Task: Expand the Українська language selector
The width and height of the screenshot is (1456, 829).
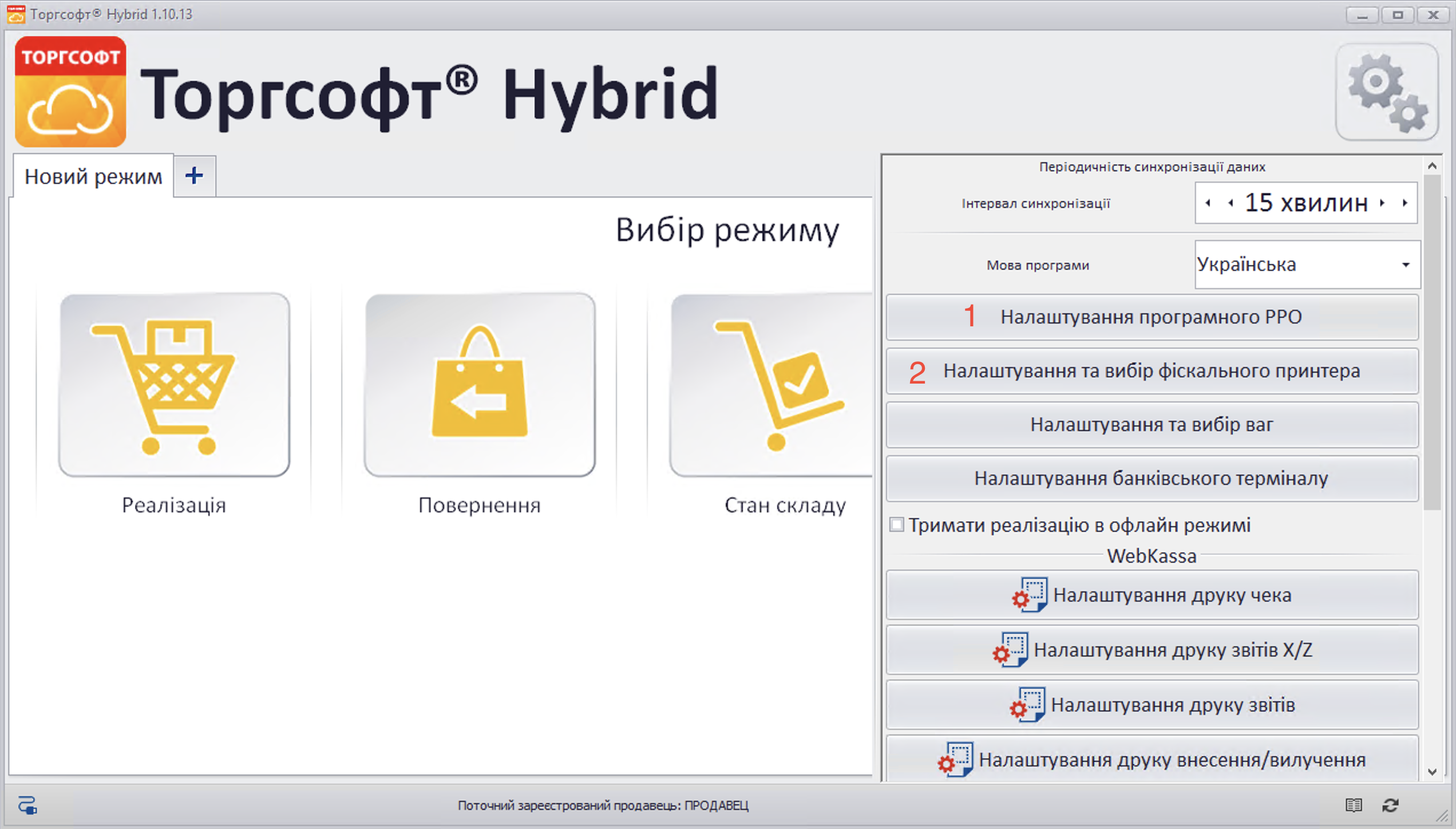Action: 1407,265
